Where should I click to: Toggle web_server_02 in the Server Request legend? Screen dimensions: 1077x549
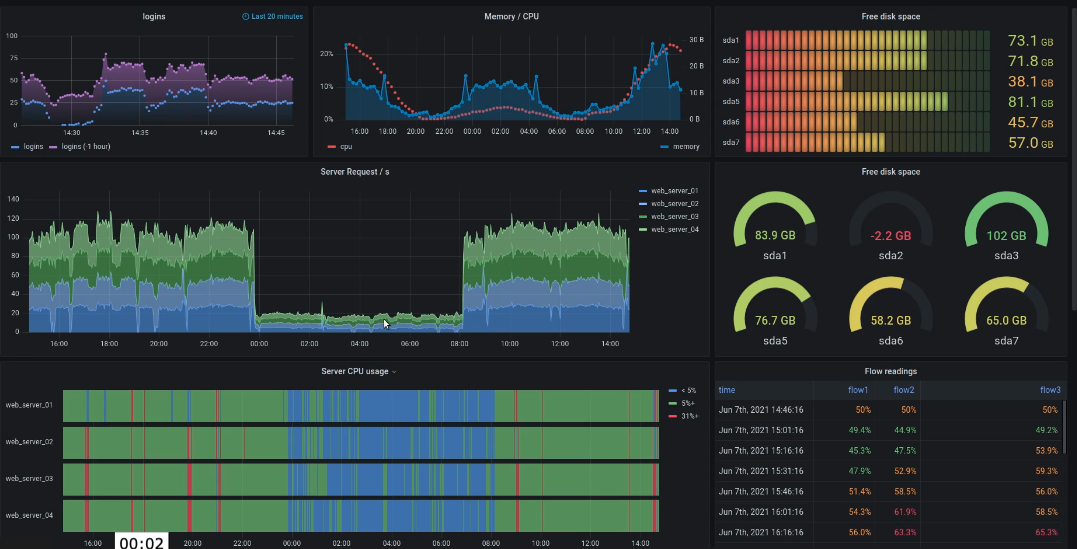pyautogui.click(x=674, y=203)
